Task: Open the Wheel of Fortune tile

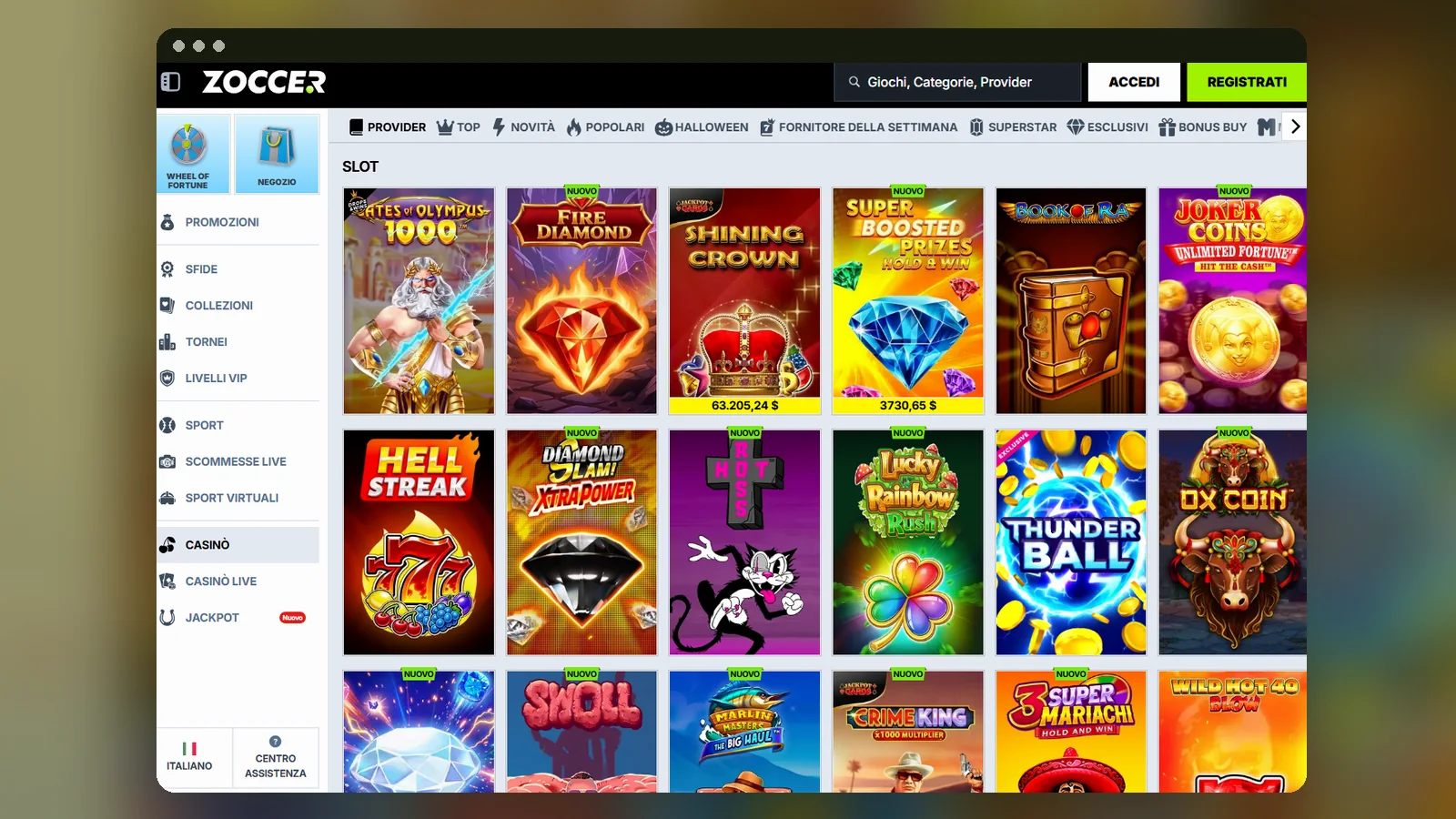Action: 194,154
